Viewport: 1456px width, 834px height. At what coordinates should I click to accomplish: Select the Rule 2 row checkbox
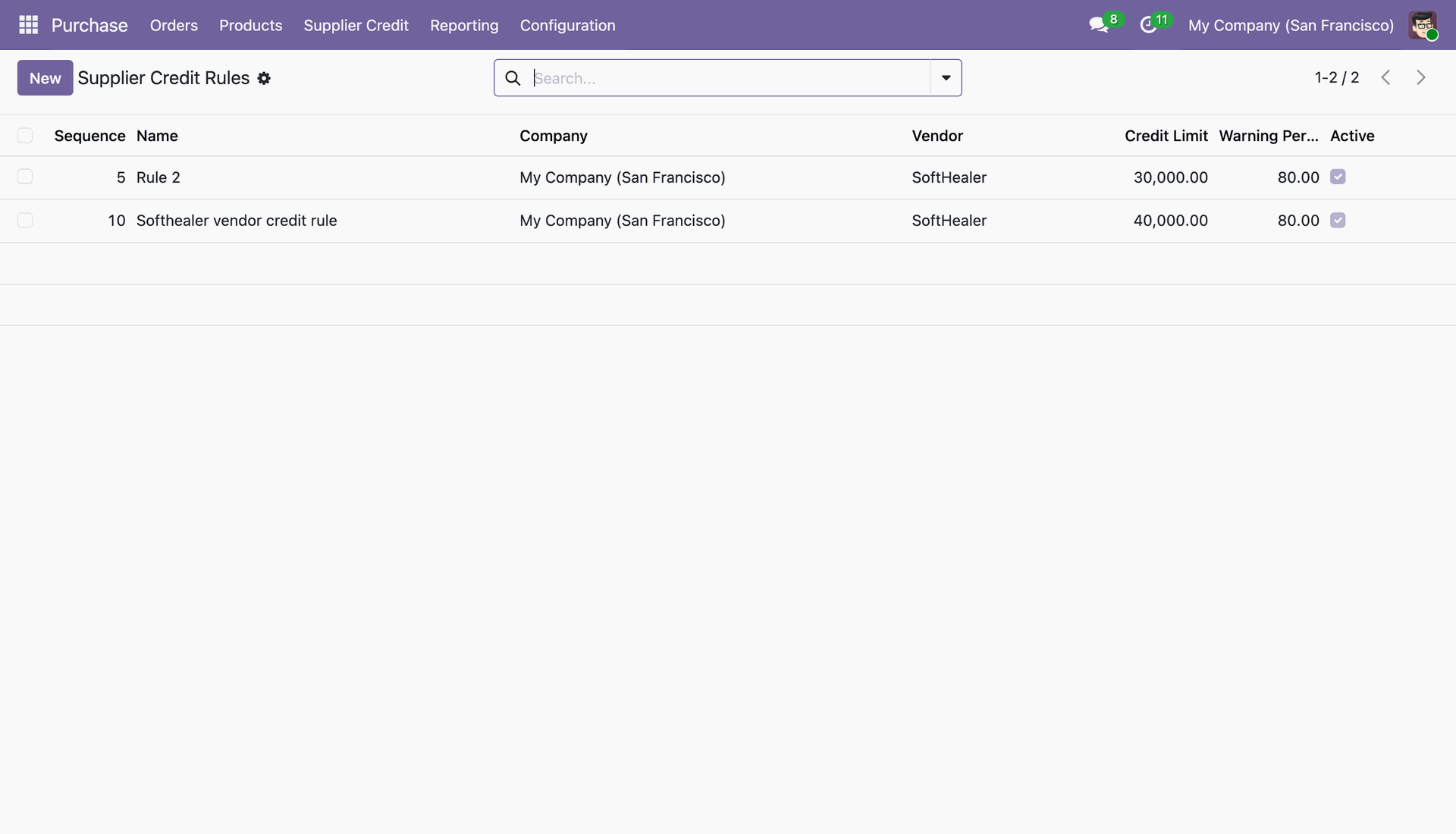25,177
